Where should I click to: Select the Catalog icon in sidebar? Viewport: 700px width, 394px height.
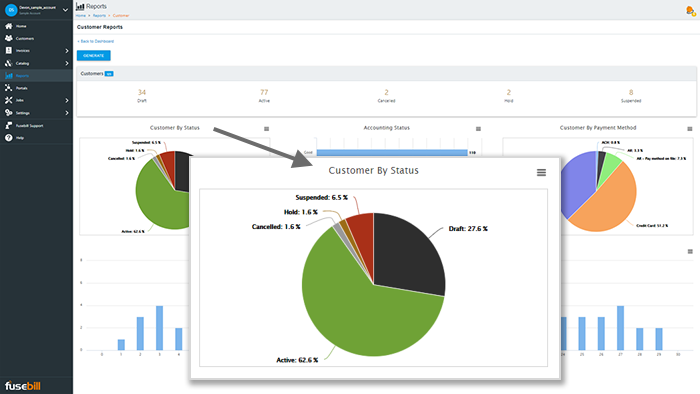click(8, 63)
